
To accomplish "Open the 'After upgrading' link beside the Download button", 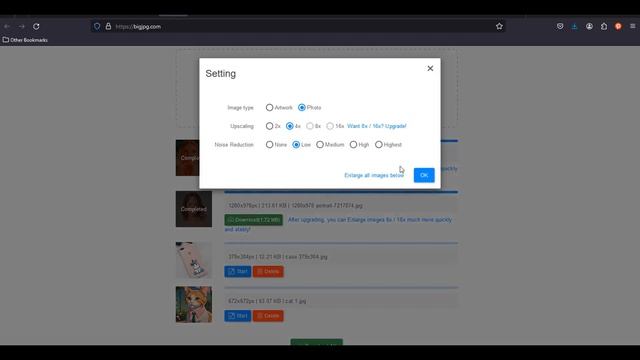I will [338, 224].
